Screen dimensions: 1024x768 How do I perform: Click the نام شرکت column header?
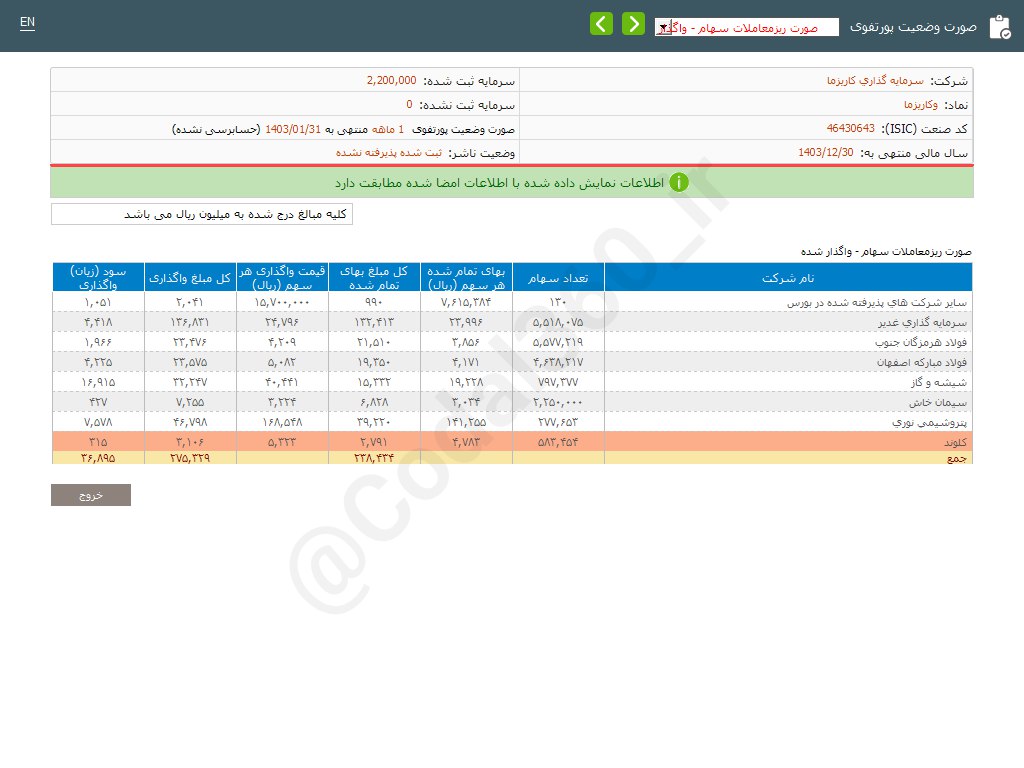tap(788, 277)
